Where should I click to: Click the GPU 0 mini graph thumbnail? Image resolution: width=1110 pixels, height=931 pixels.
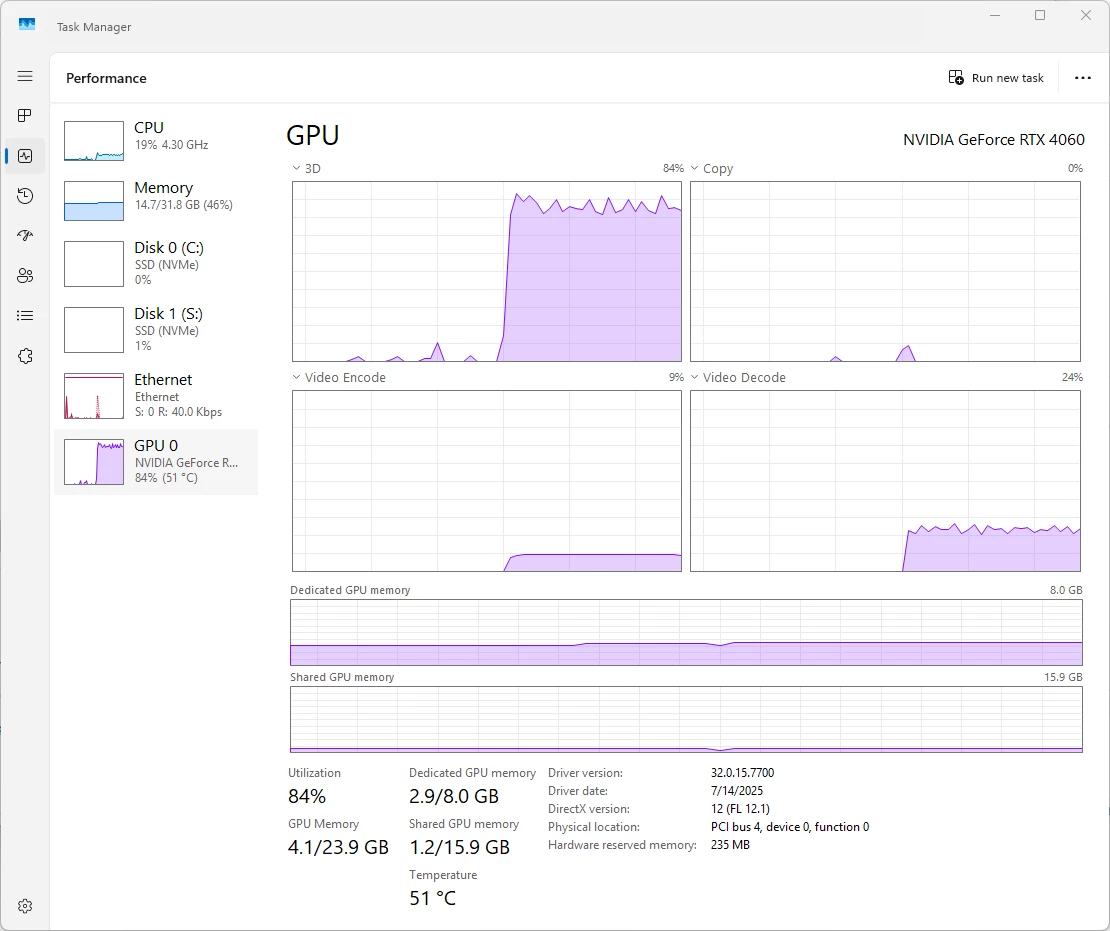pyautogui.click(x=94, y=462)
